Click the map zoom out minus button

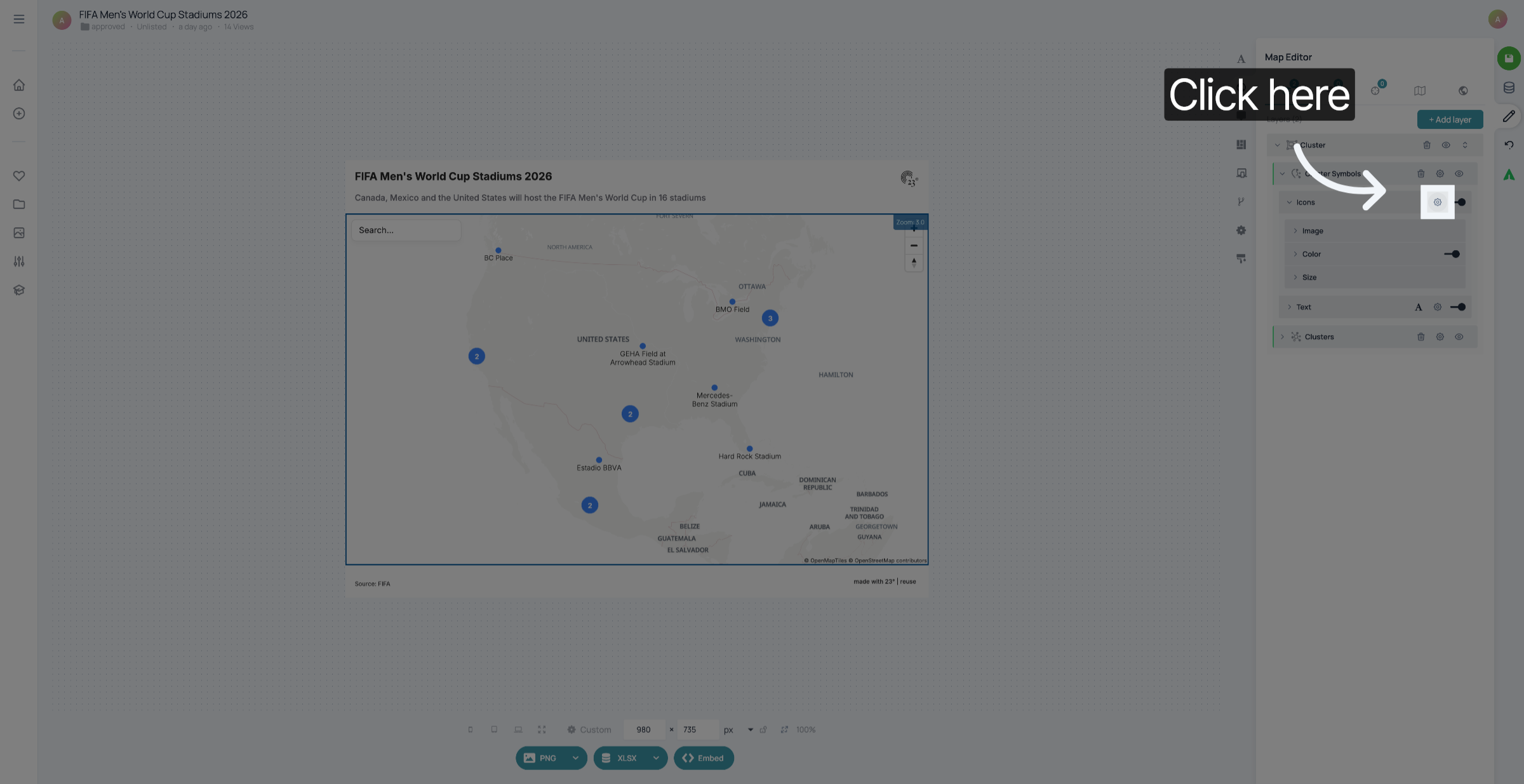[x=914, y=246]
